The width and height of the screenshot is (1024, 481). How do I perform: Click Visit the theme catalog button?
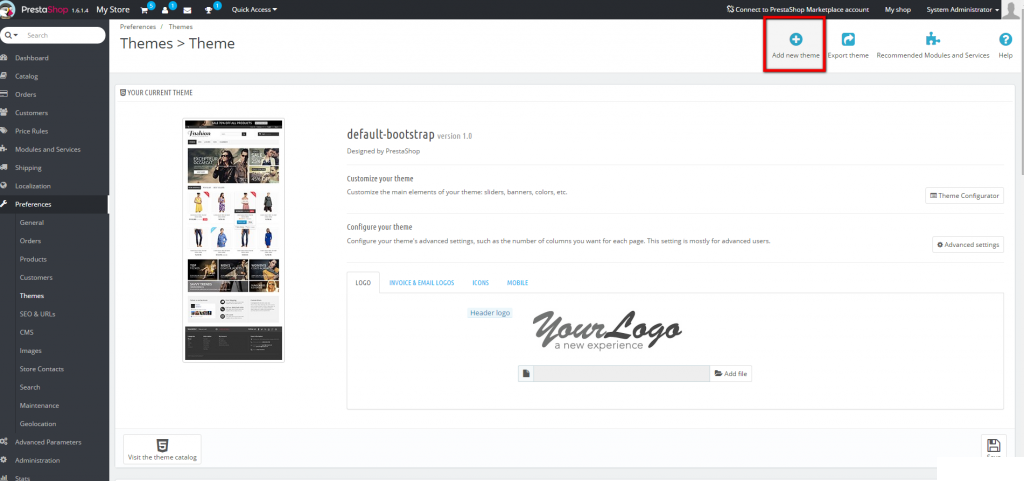[x=162, y=450]
